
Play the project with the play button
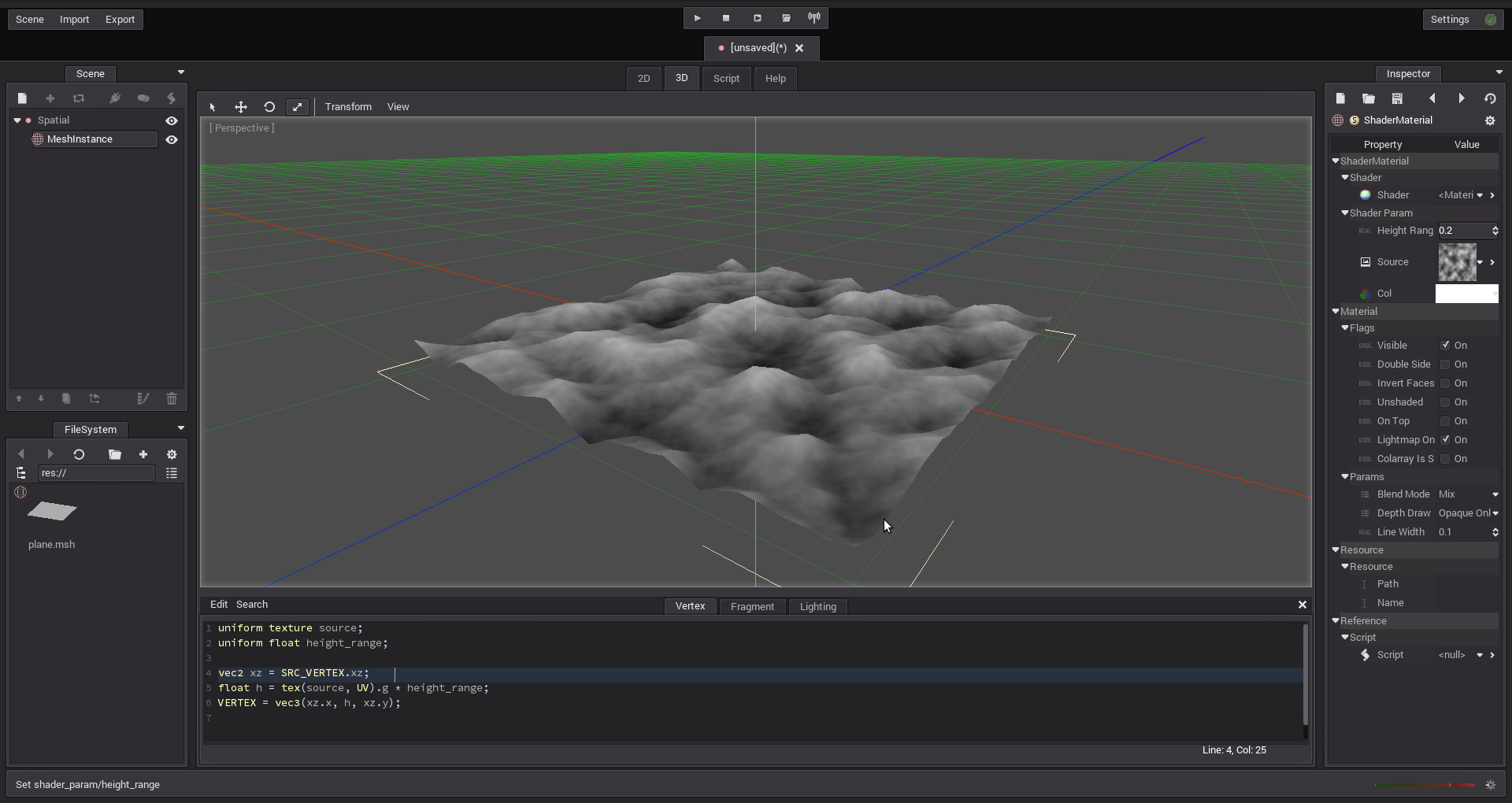click(x=697, y=18)
